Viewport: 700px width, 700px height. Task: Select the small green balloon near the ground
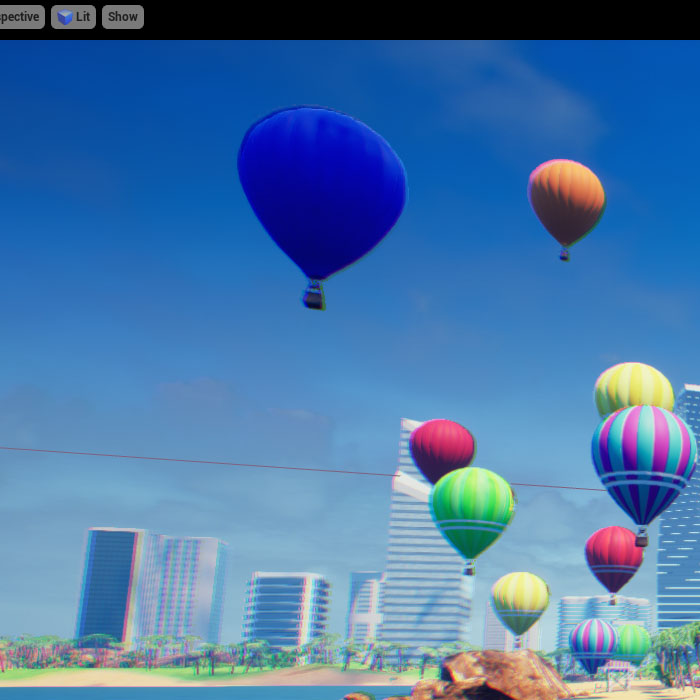click(634, 642)
